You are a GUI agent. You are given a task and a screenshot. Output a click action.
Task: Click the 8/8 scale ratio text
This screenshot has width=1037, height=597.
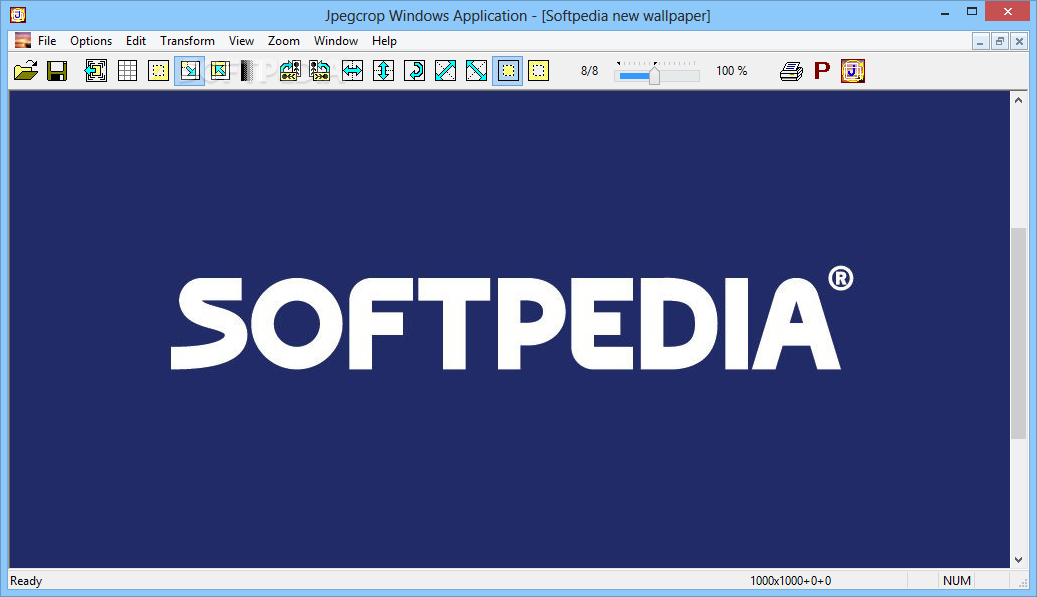click(x=589, y=71)
